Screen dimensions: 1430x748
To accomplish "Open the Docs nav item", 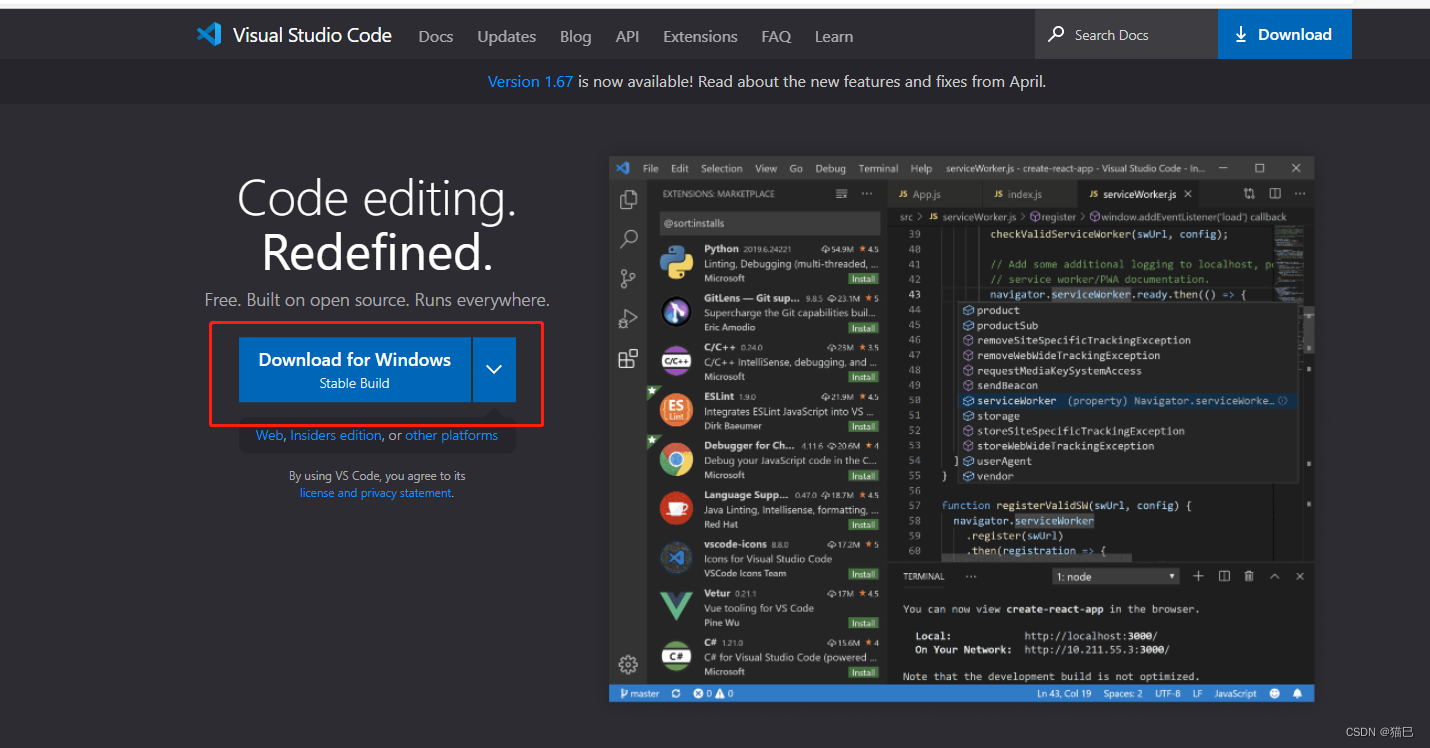I will [x=436, y=36].
